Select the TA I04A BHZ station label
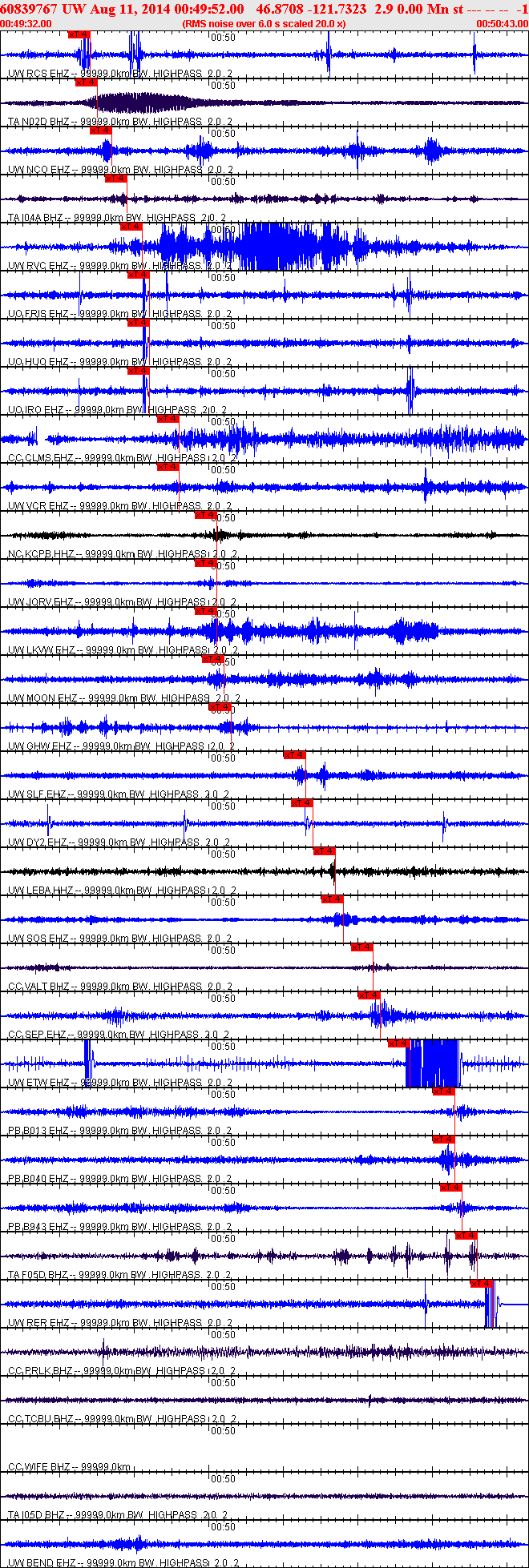This screenshot has width=529, height=1568. click(36, 218)
